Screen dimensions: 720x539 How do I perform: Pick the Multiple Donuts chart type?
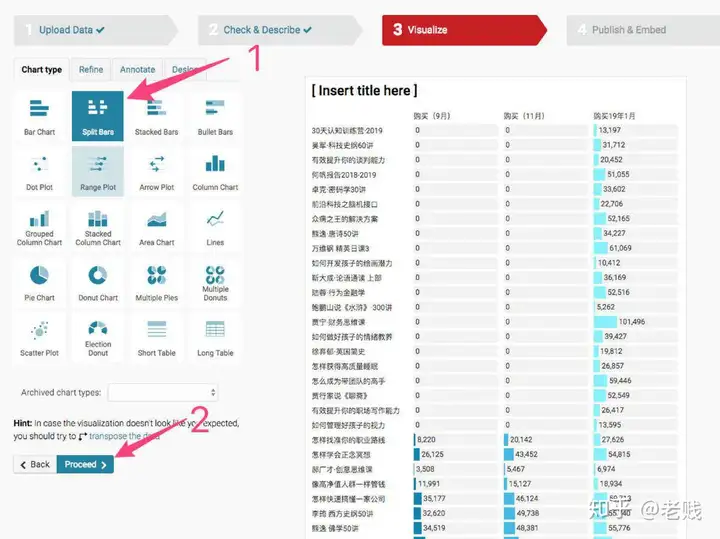pyautogui.click(x=215, y=282)
